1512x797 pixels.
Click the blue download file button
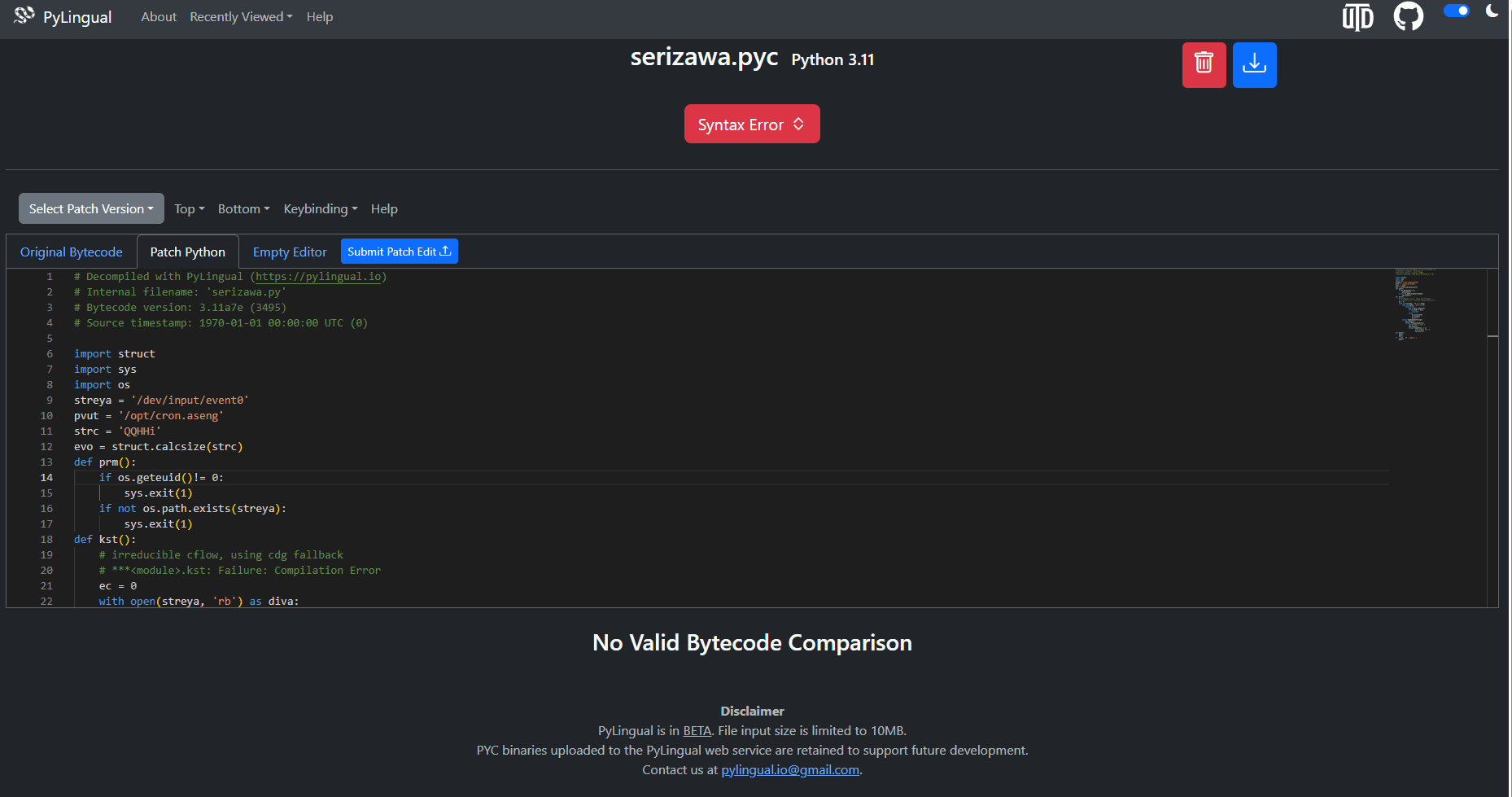click(1254, 64)
